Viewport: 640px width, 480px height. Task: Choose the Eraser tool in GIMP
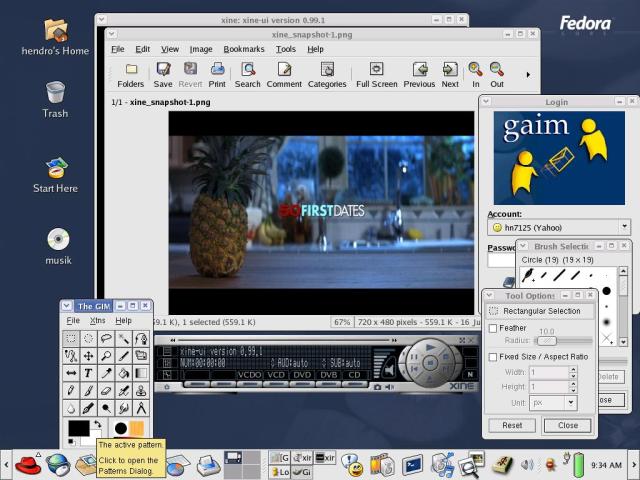[x=106, y=391]
